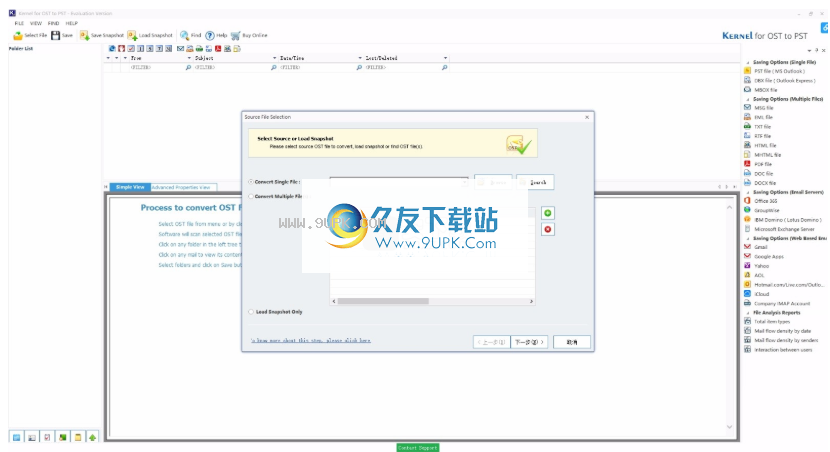Click the Save toolbar button
Viewport: 830px width, 452px height.
[x=62, y=35]
